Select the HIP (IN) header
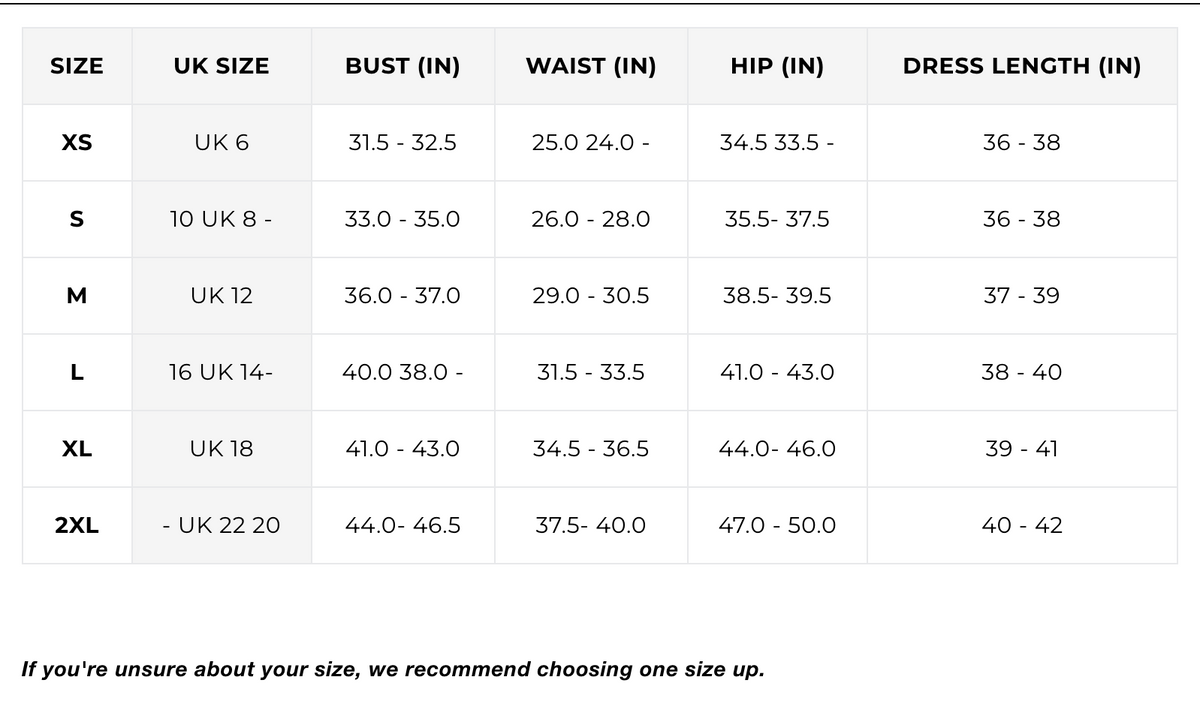This screenshot has width=1200, height=710. pyautogui.click(x=777, y=66)
